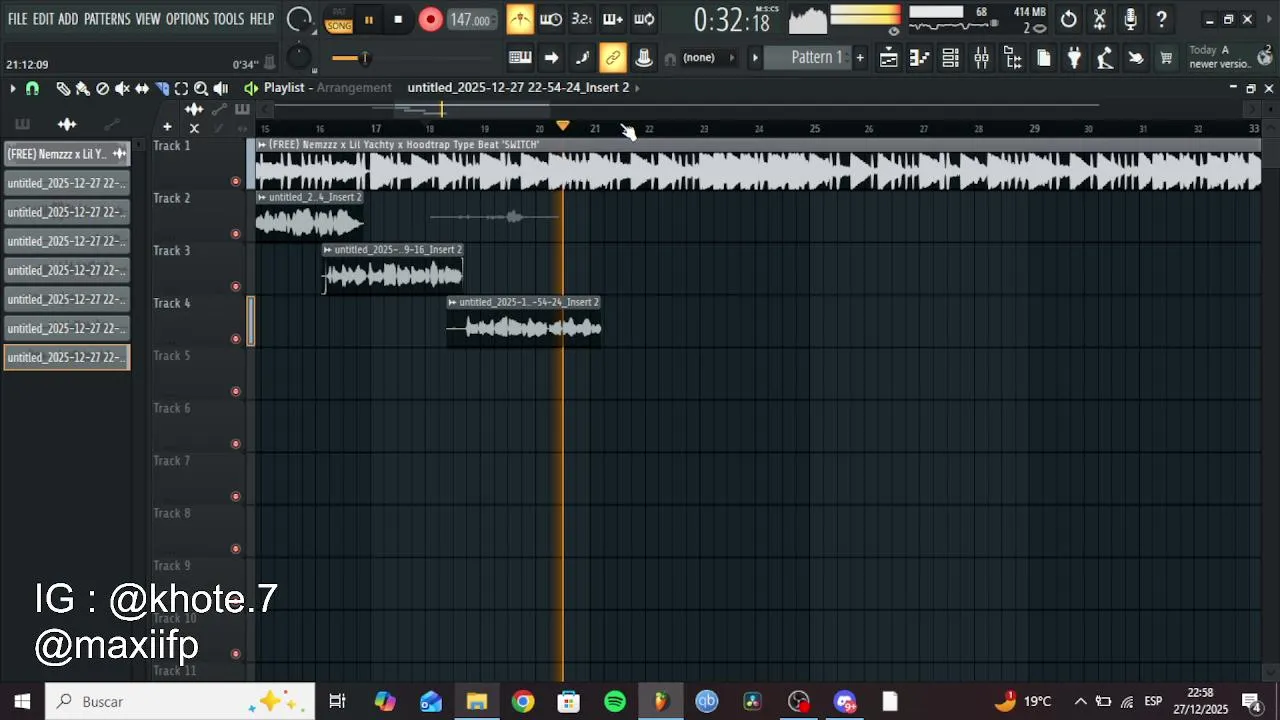Select the playlist zoom tool
The height and width of the screenshot is (720, 1280).
click(x=201, y=89)
